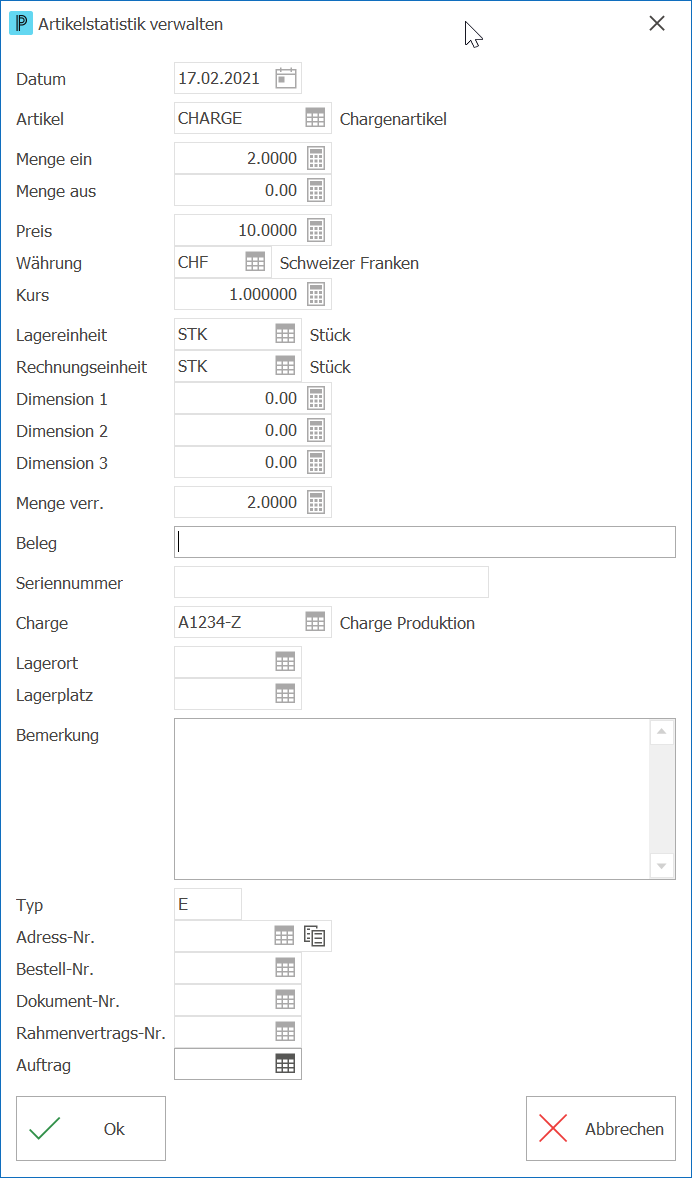Click the 'Charge Produktion' description text
The image size is (692, 1178).
(407, 623)
